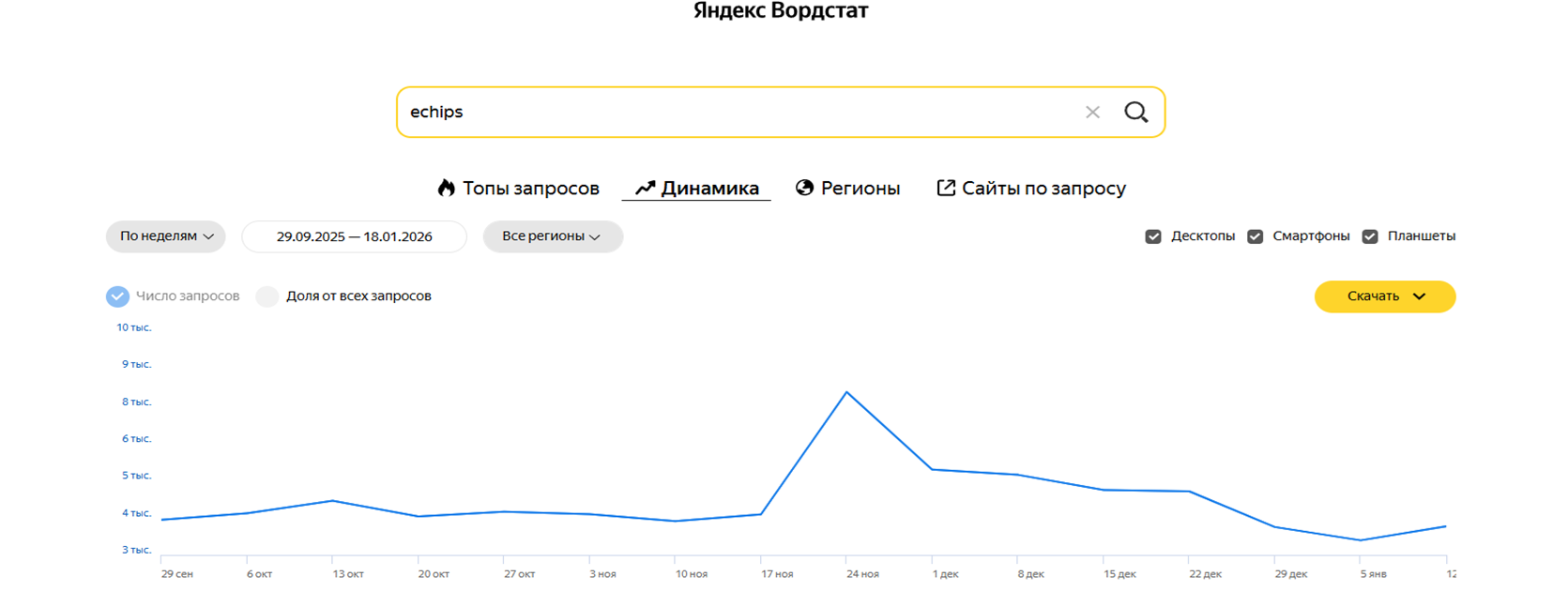Click the echips search input field

[732, 113]
